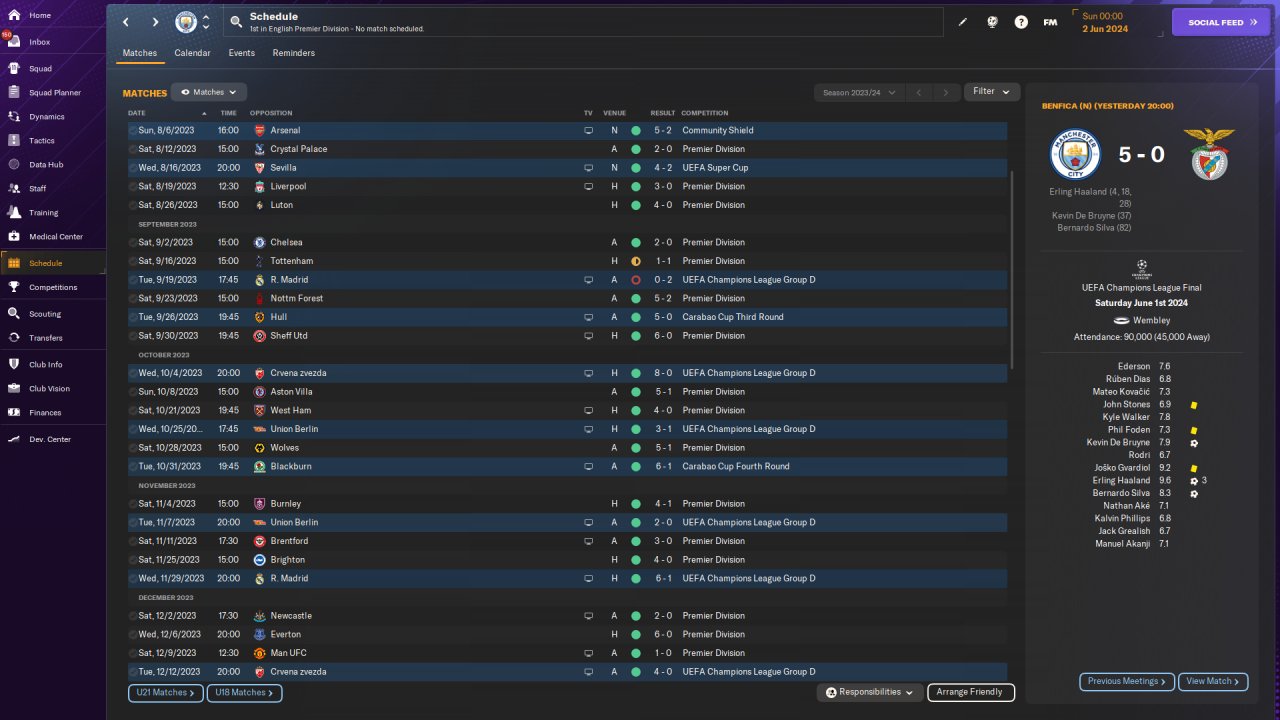Expand the Filter dropdown

992,92
